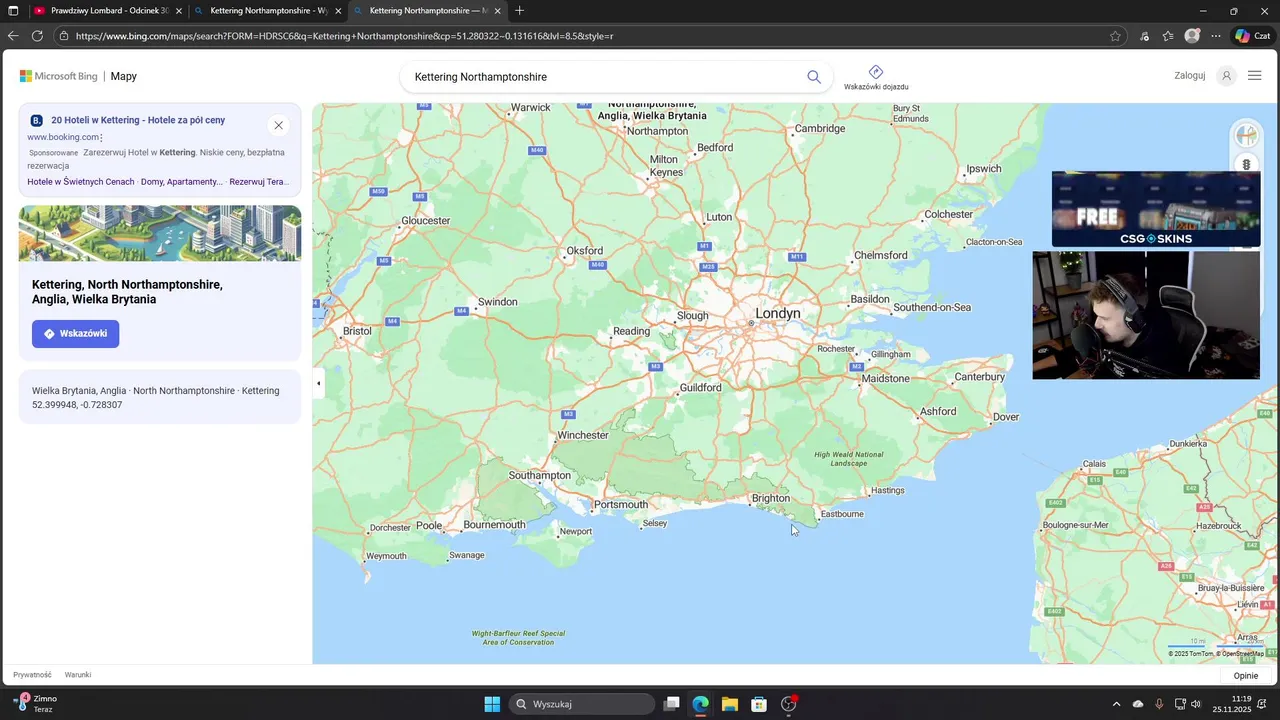
Task: Add page to favorites star icon
Action: click(1115, 36)
